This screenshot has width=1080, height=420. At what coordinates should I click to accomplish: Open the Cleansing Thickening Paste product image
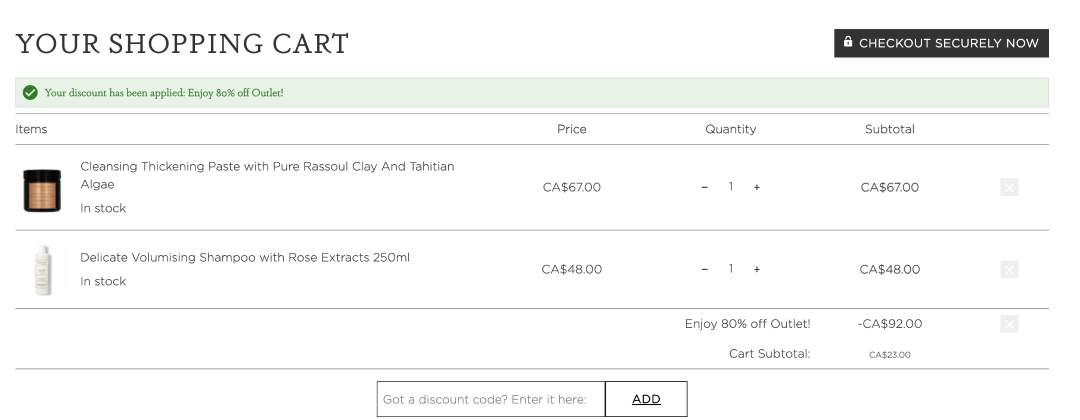tap(43, 188)
